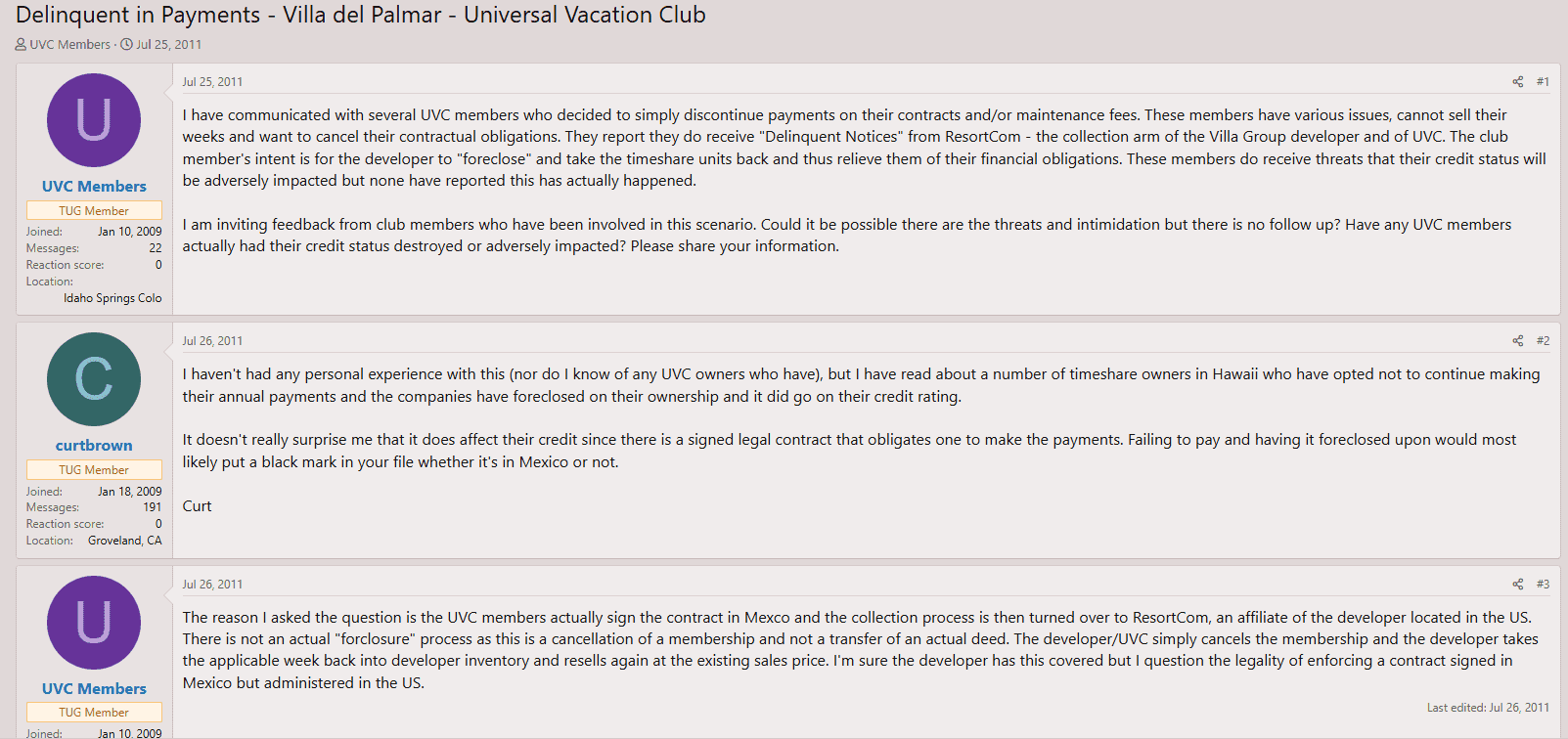Click the Jul 26, 2011 timestamp on post #2
Screen dimensions: 1568x739
tap(212, 341)
